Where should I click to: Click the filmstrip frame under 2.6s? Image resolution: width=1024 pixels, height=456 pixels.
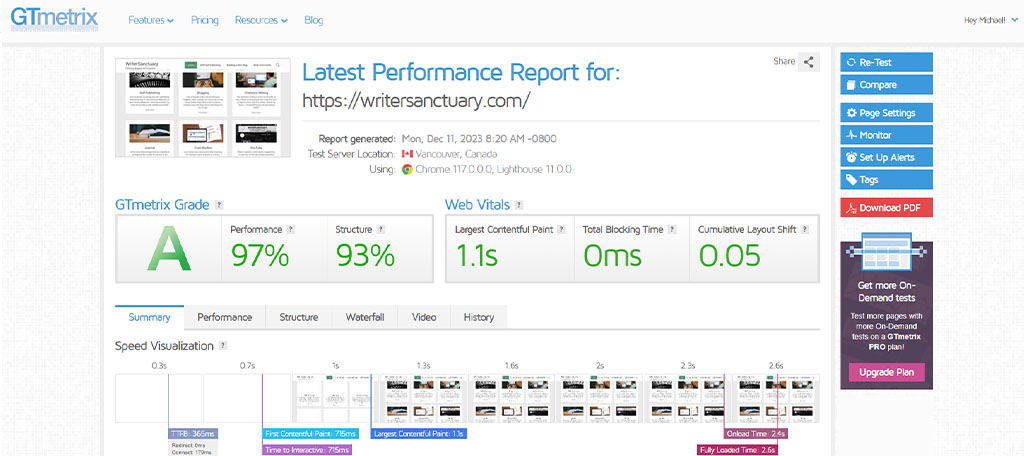776,399
